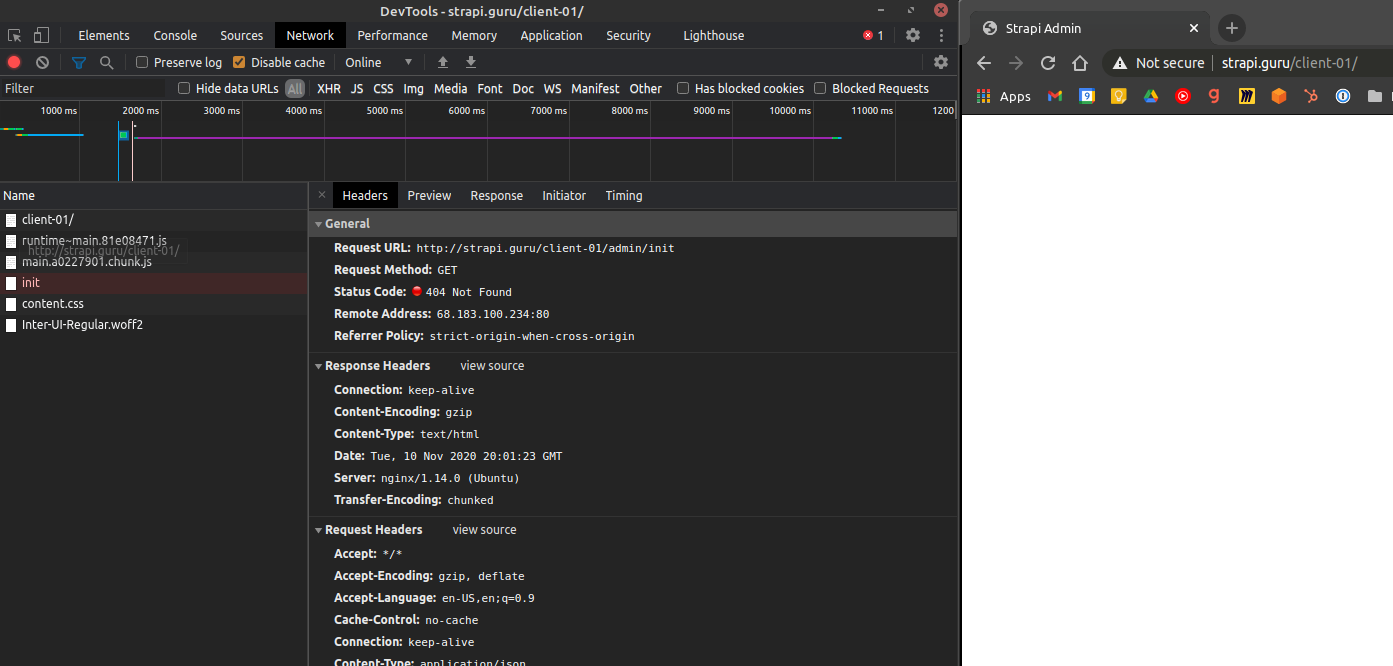Import a HAR file

pos(443,61)
